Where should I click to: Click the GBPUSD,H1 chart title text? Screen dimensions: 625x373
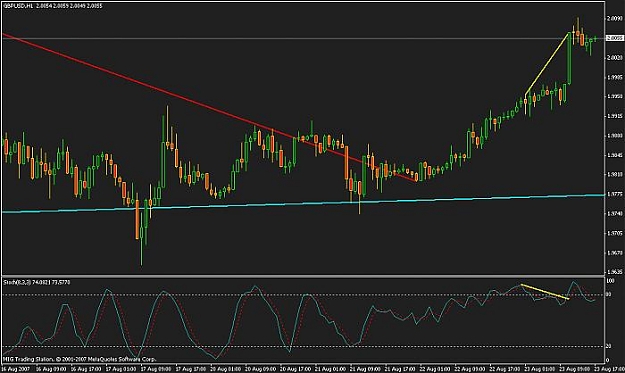pos(52,6)
